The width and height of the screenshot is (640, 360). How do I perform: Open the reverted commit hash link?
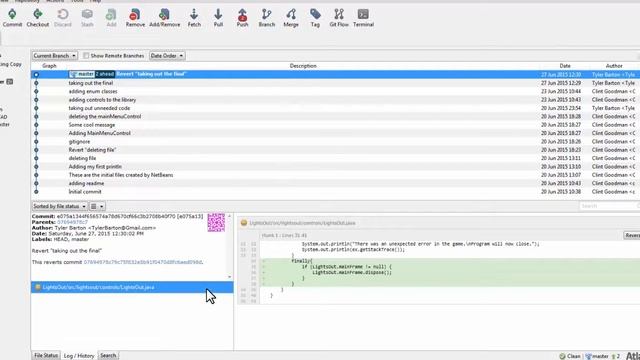click(x=143, y=262)
